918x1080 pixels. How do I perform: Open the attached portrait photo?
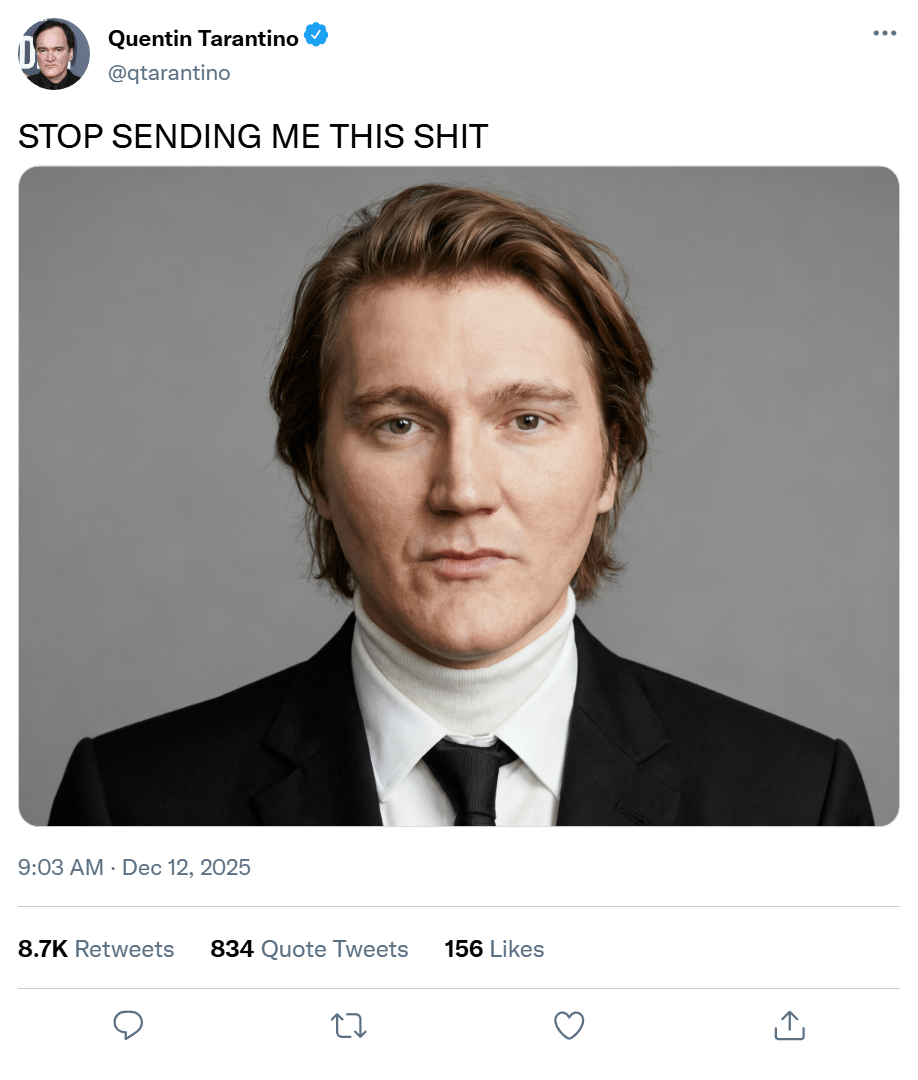(459, 495)
